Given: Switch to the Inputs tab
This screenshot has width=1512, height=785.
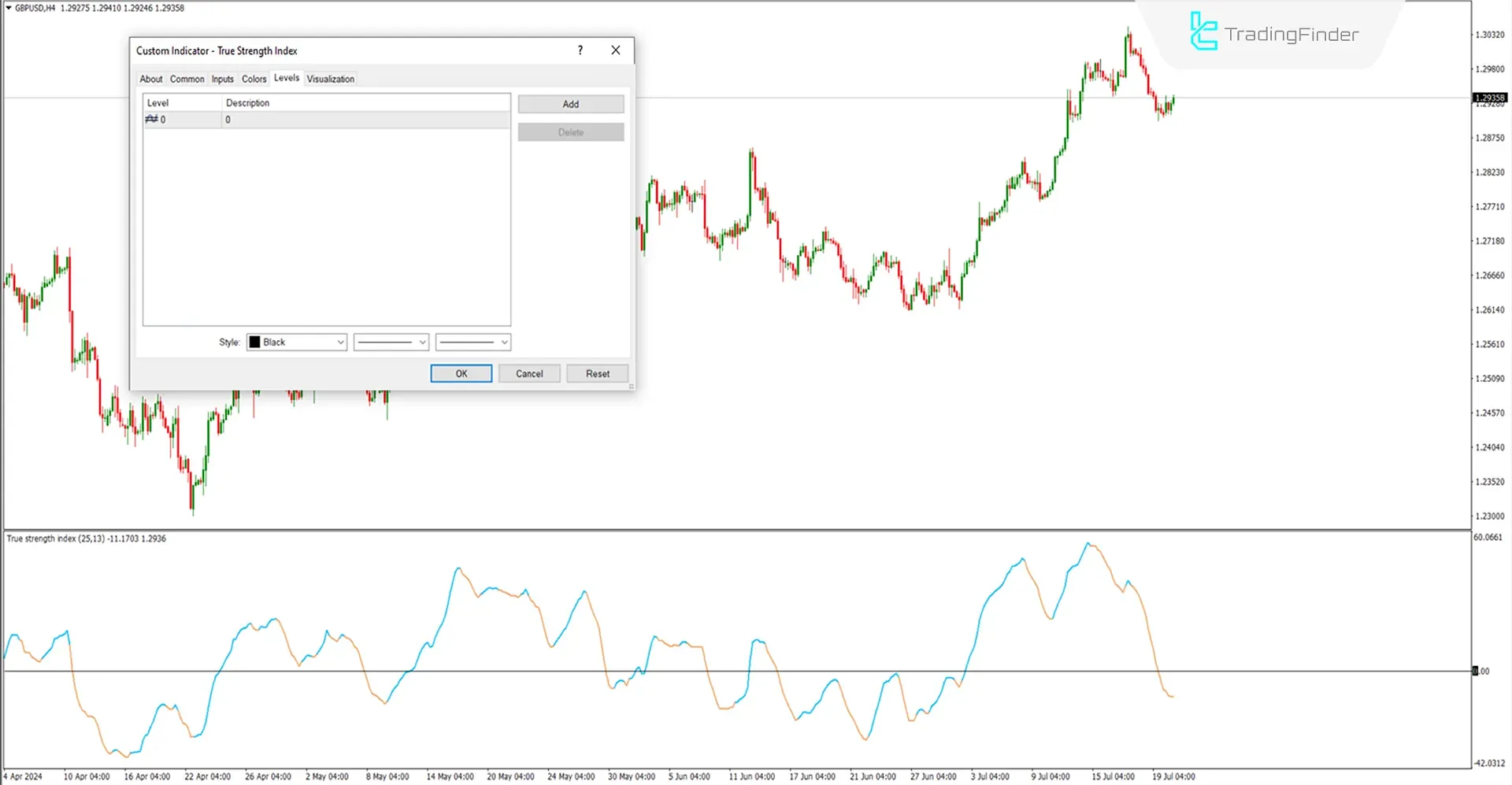Looking at the screenshot, I should click(x=222, y=80).
